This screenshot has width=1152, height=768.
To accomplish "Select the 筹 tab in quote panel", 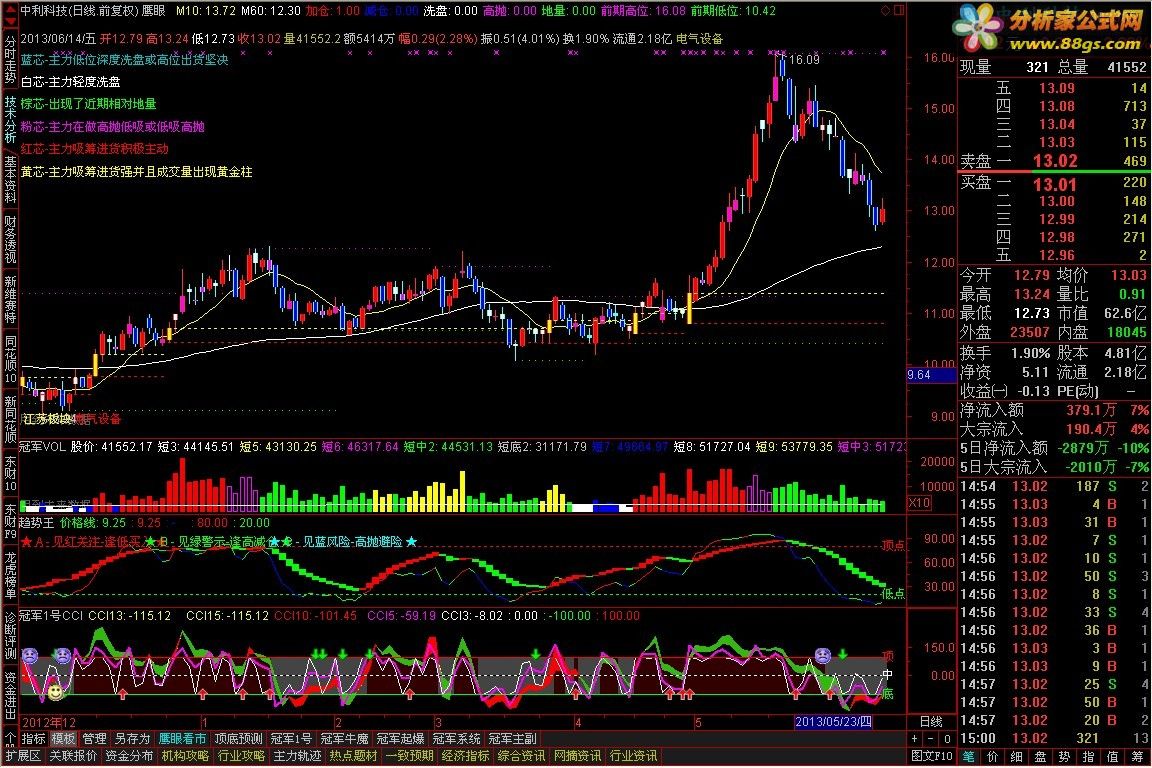I will tap(1137, 756).
